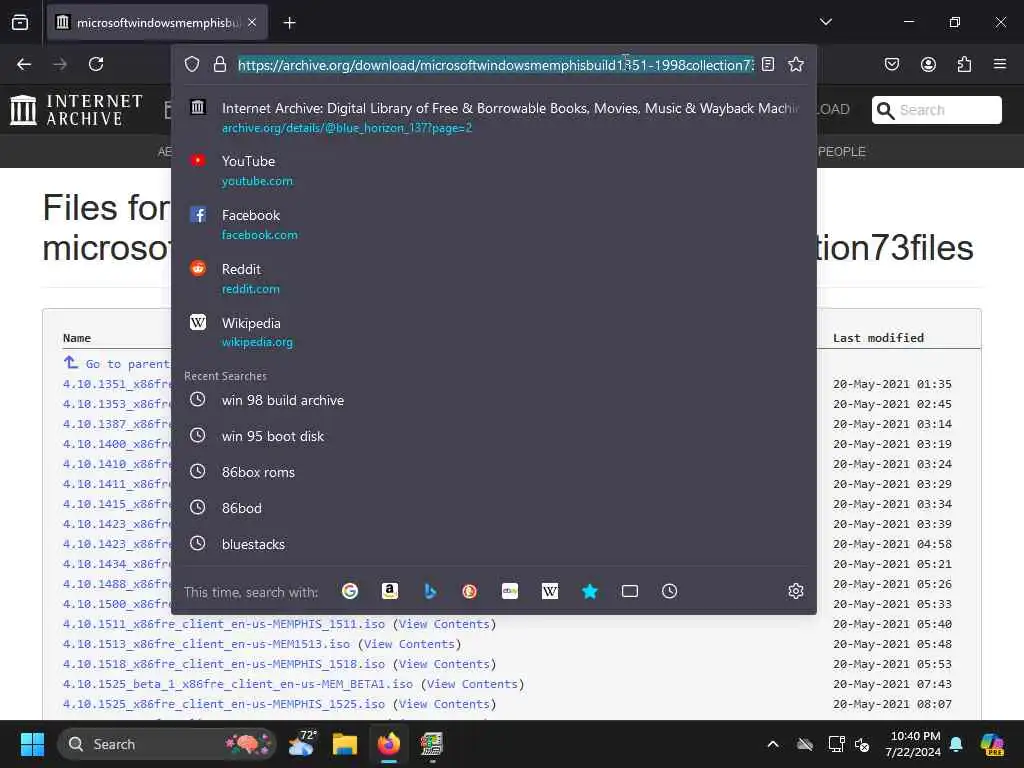Open the Firefox application menu
The height and width of the screenshot is (768, 1024).
[1000, 64]
